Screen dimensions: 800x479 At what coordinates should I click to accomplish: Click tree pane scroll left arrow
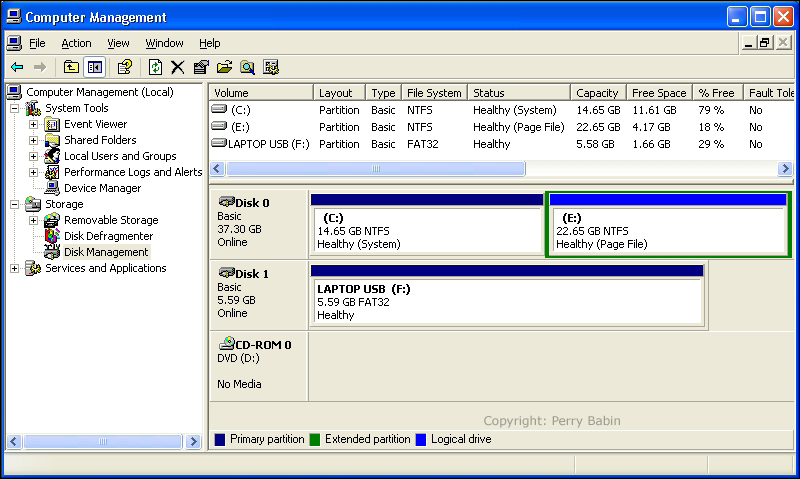14,441
